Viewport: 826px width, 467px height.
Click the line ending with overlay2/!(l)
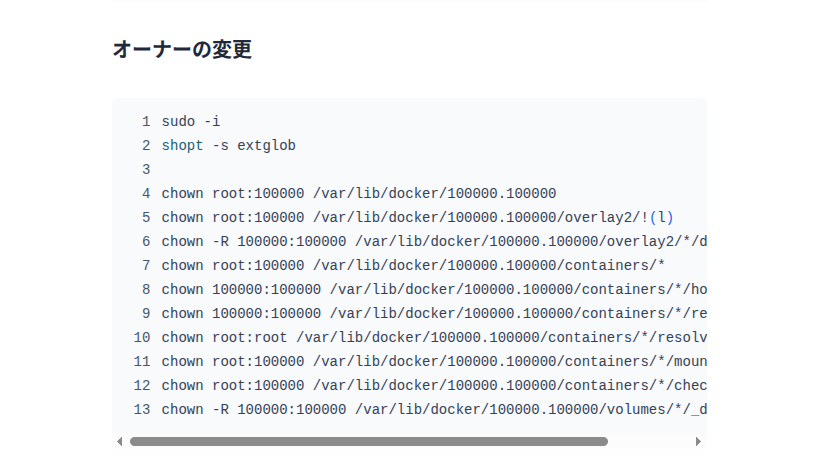pos(418,218)
